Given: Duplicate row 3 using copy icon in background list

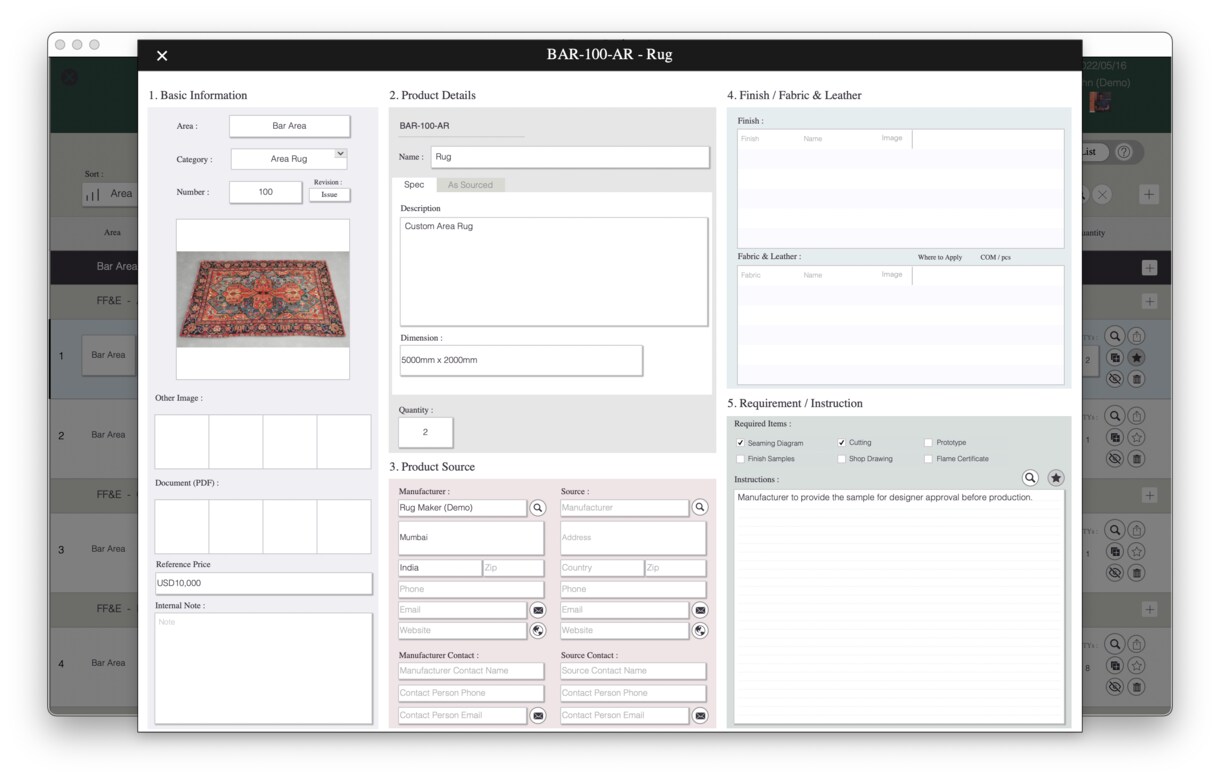Looking at the screenshot, I should 1115,551.
